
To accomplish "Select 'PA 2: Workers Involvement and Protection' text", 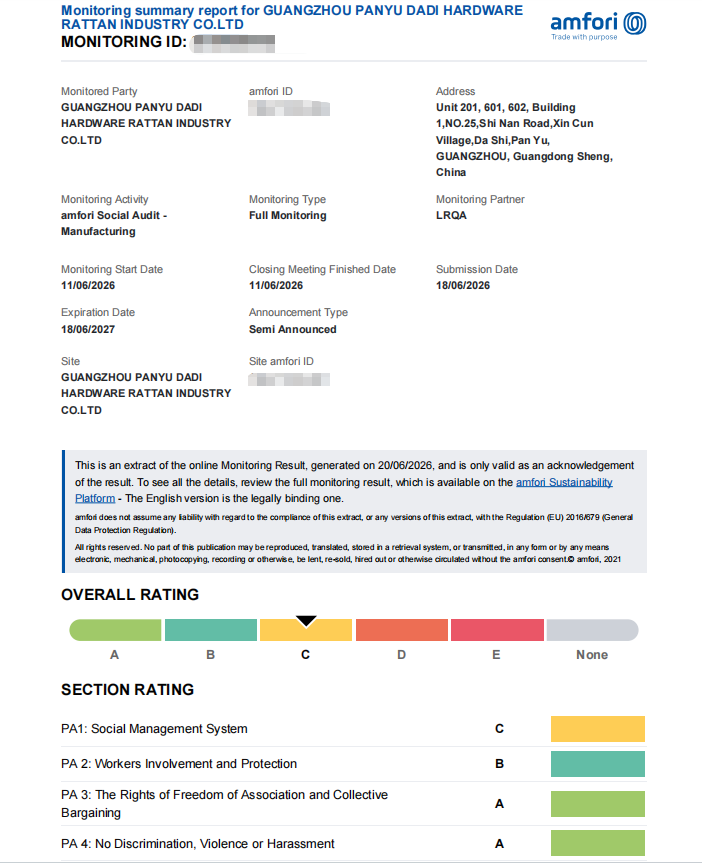I will [x=179, y=764].
